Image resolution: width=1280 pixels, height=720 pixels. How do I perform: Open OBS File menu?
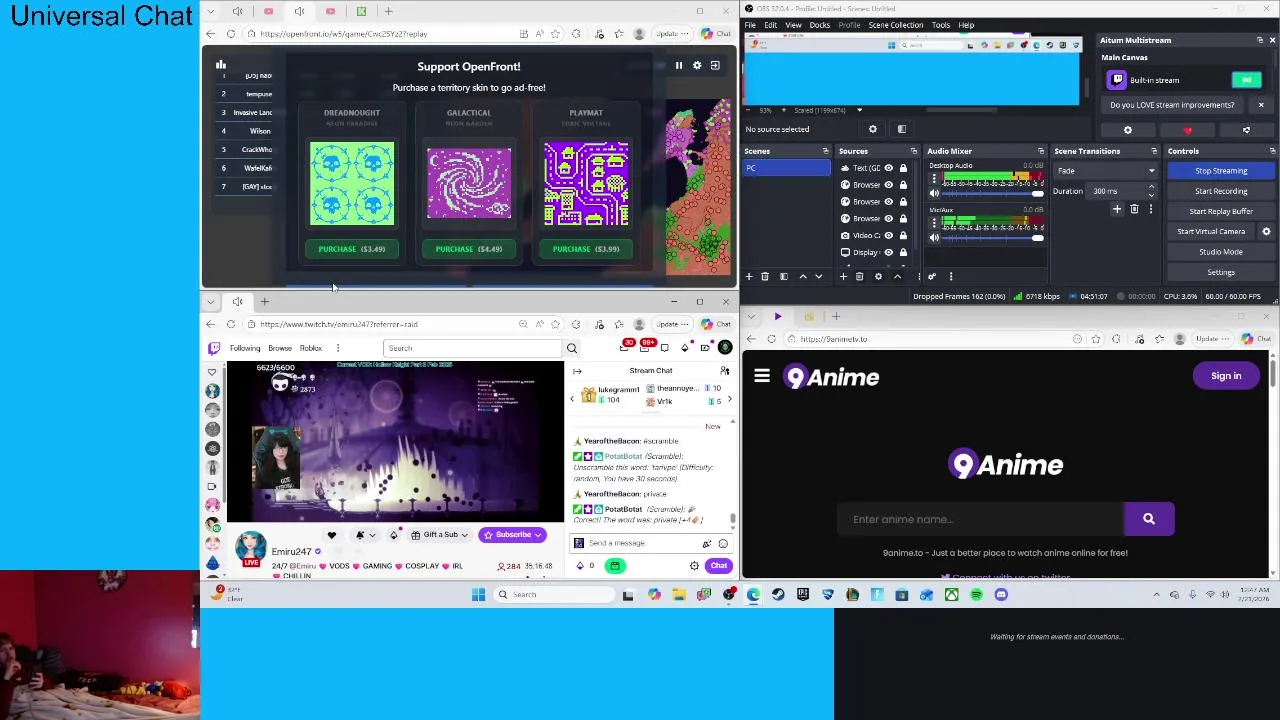click(750, 25)
